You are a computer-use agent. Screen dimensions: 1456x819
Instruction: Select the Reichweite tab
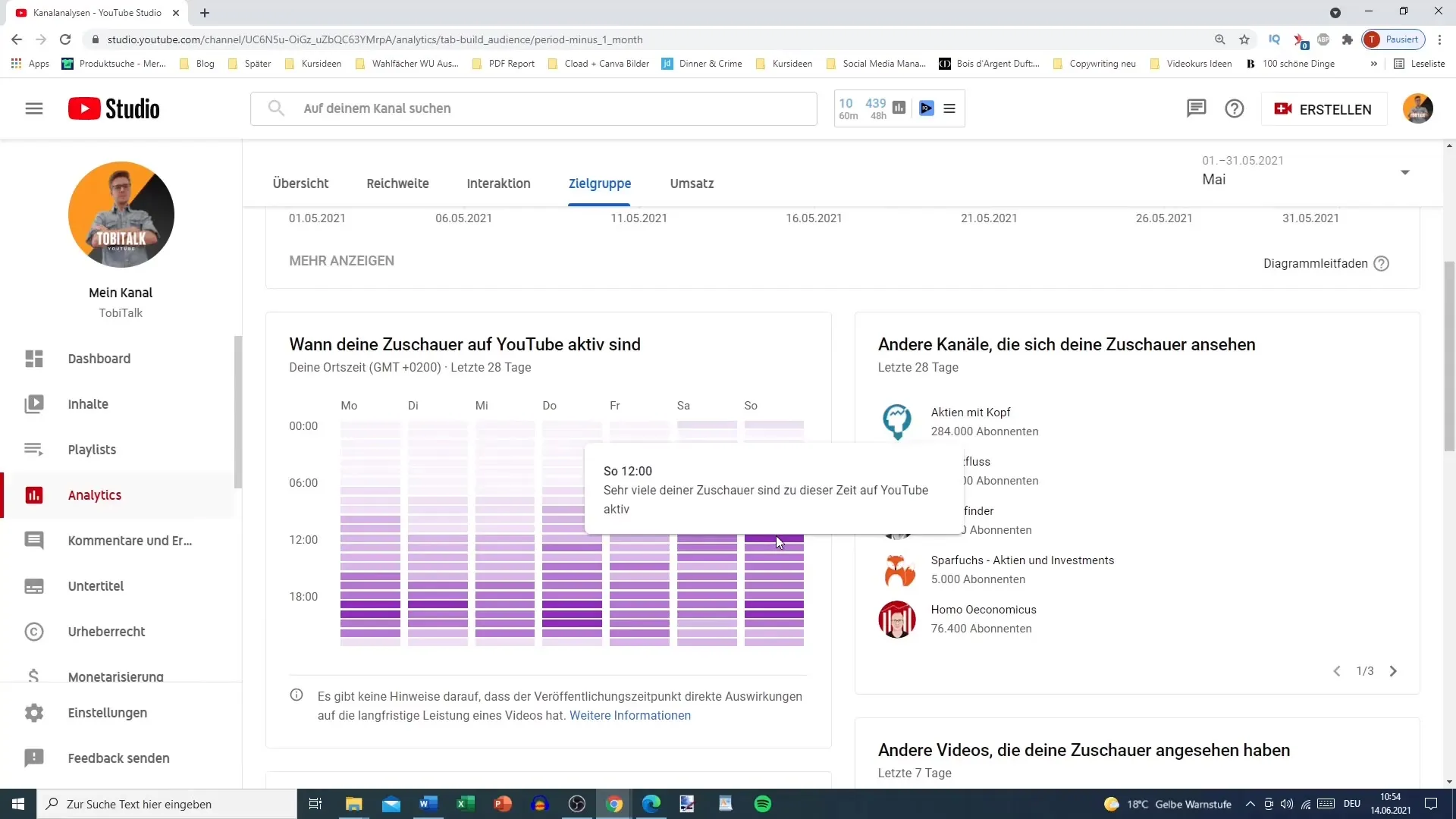(397, 183)
